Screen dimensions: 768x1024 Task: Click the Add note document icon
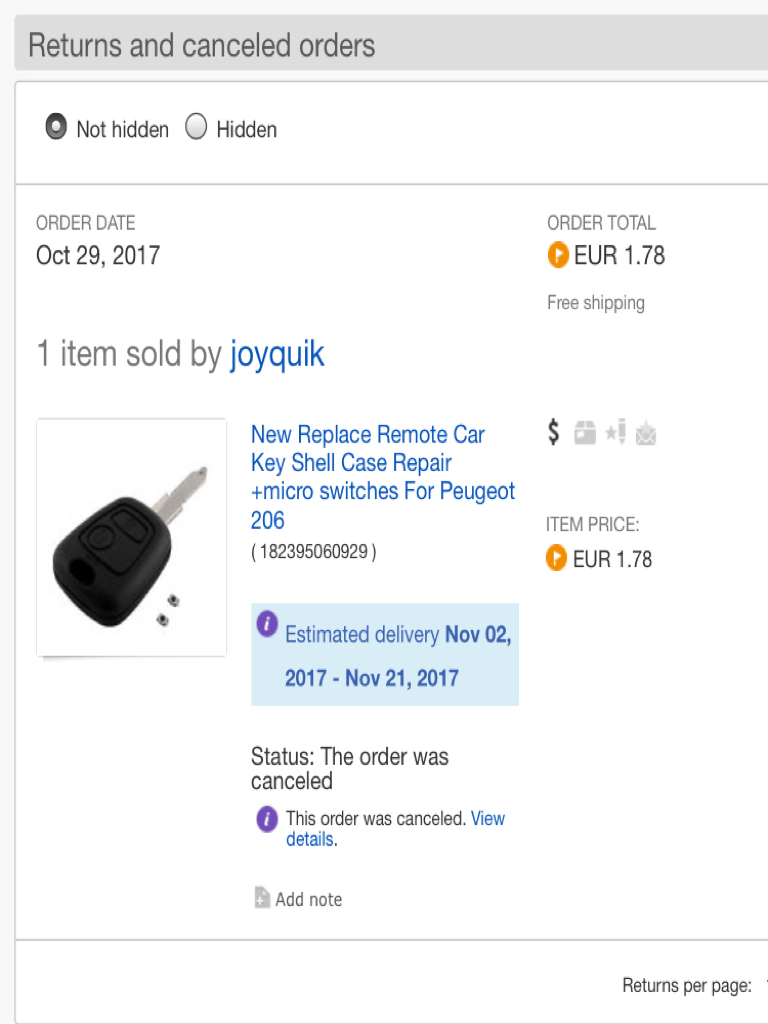[262, 898]
